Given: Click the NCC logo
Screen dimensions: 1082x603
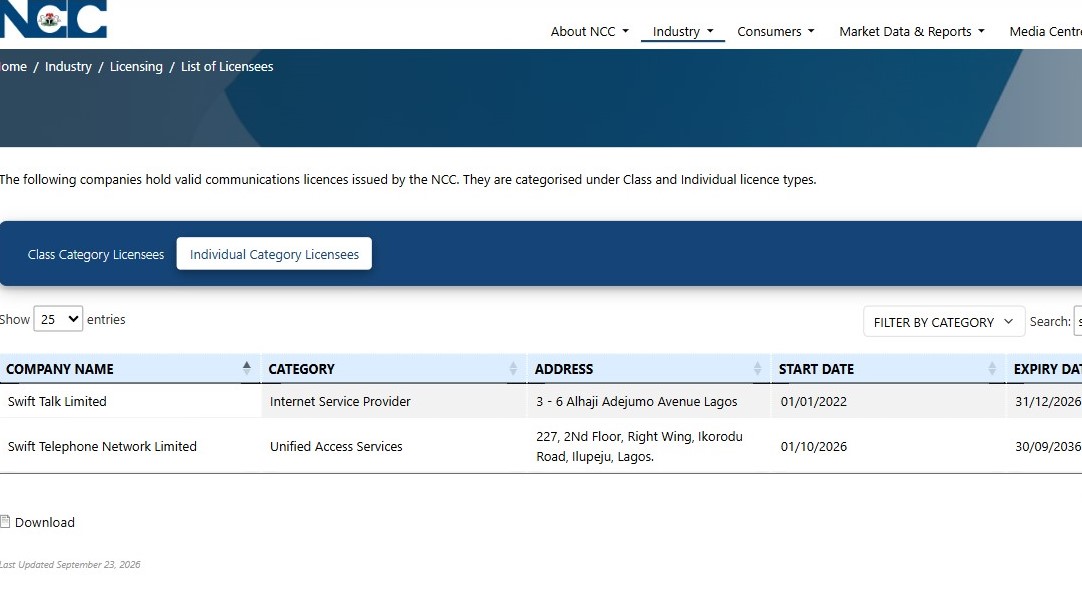Looking at the screenshot, I should coord(53,19).
